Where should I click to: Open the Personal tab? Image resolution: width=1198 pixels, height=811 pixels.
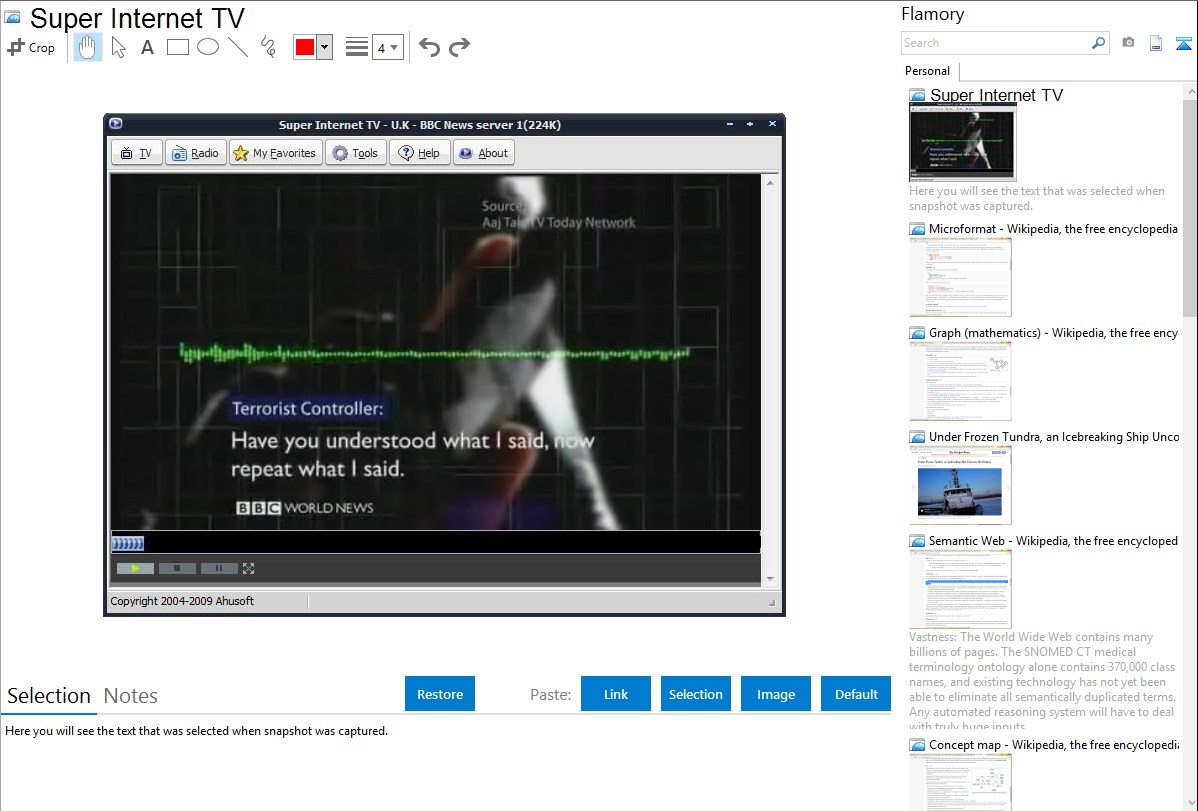[x=927, y=71]
